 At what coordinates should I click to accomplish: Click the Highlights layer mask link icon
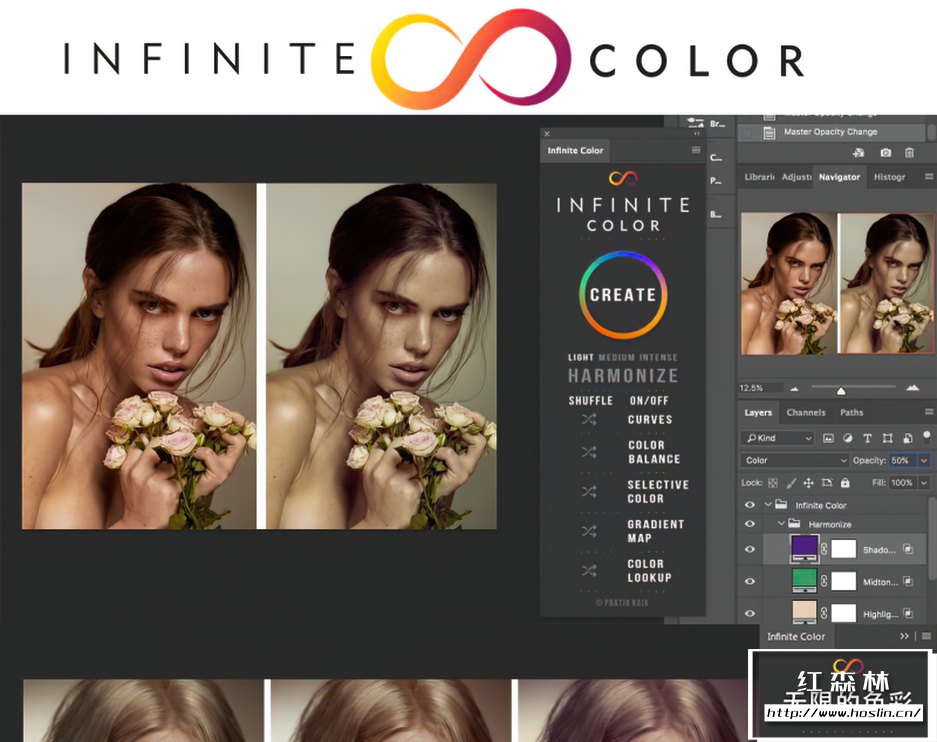click(x=824, y=613)
